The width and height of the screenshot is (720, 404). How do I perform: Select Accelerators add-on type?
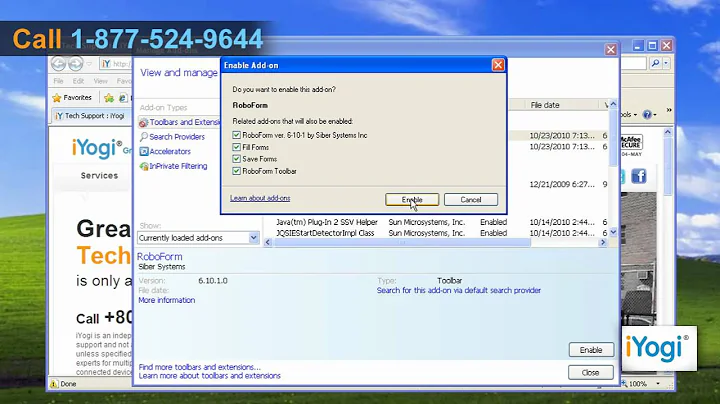[x=169, y=152]
